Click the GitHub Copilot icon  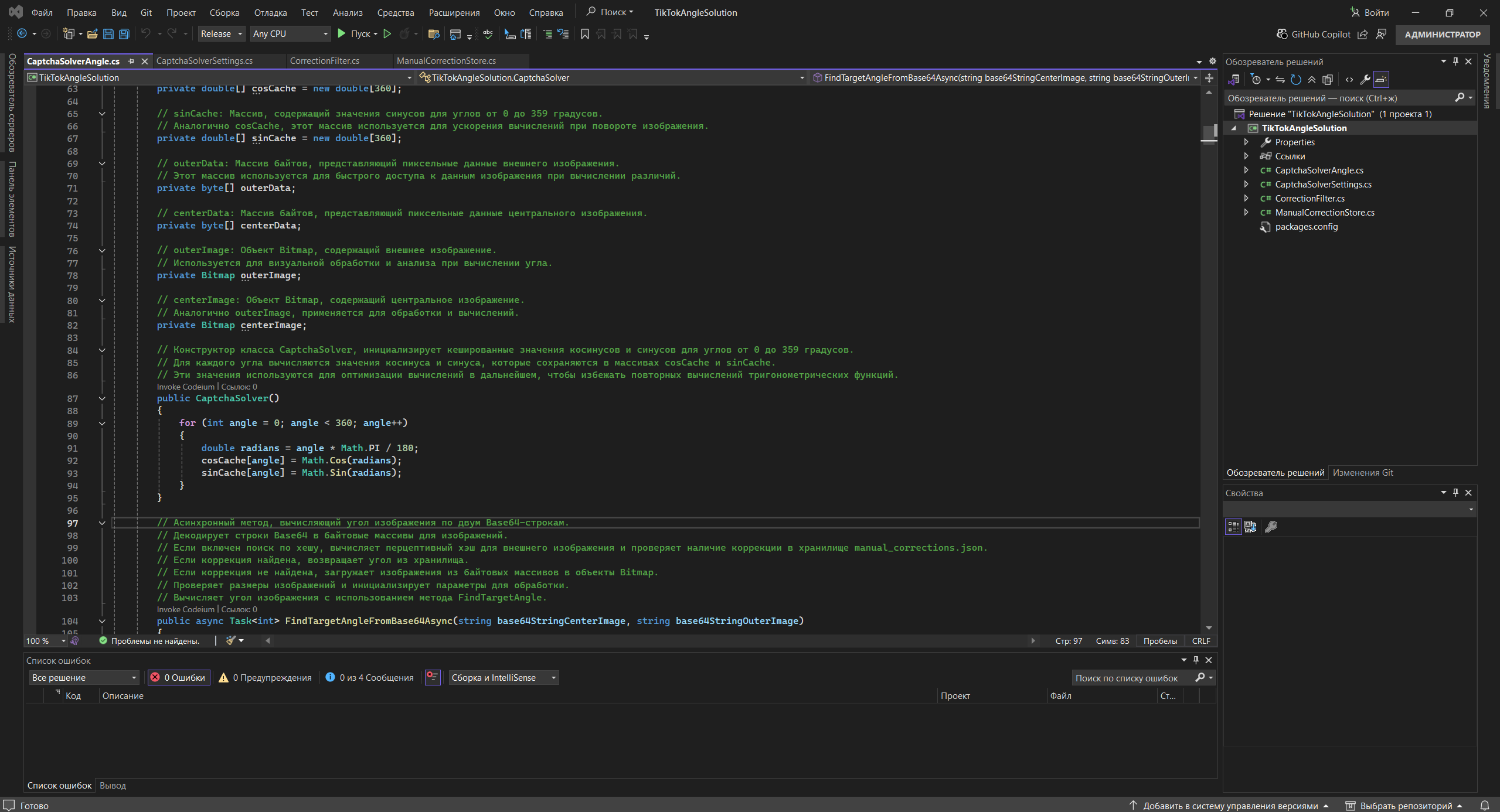[1283, 34]
